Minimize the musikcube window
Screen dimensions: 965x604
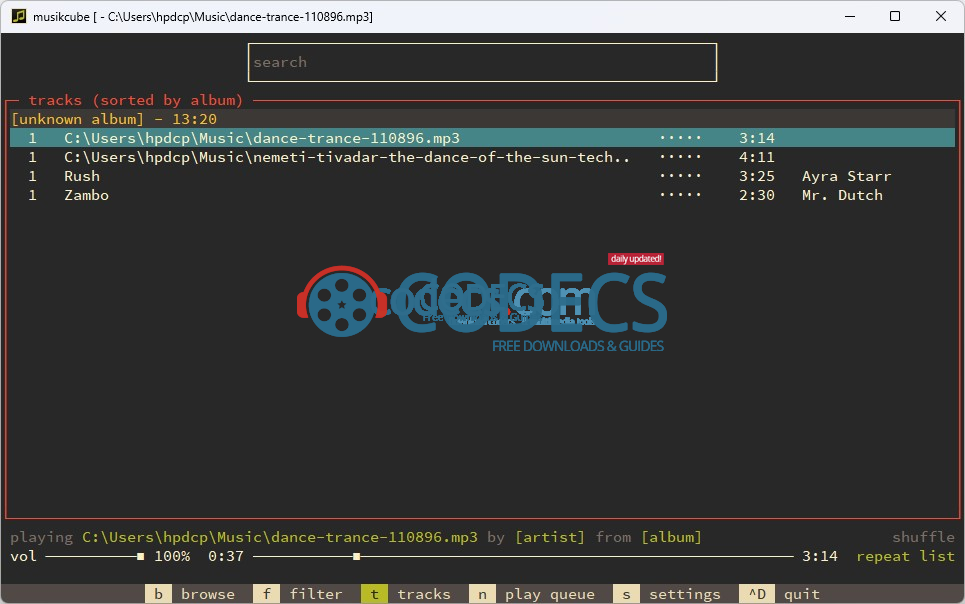850,16
